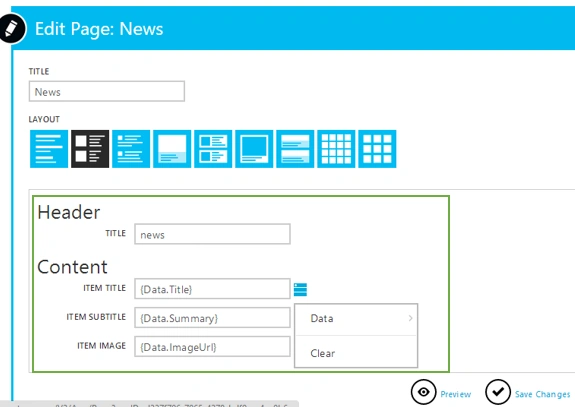
Task: Edit the page Title field containing News
Action: [x=107, y=91]
